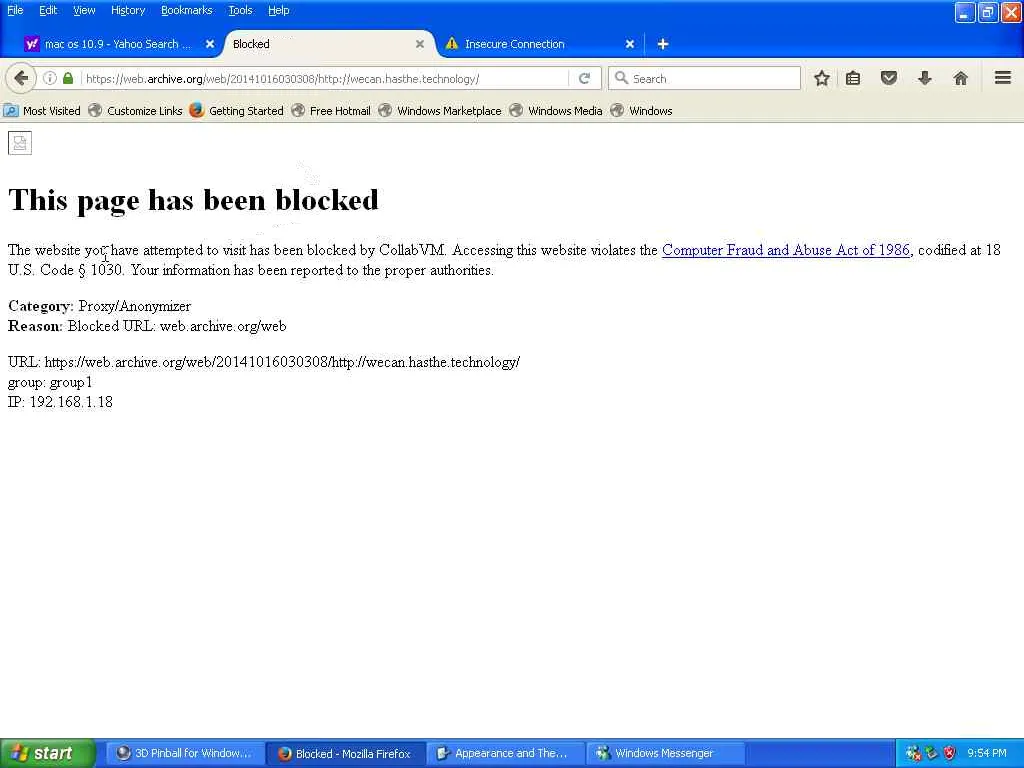1024x768 pixels.
Task: Switch to Windows Messenger taskbar window
Action: 666,754
